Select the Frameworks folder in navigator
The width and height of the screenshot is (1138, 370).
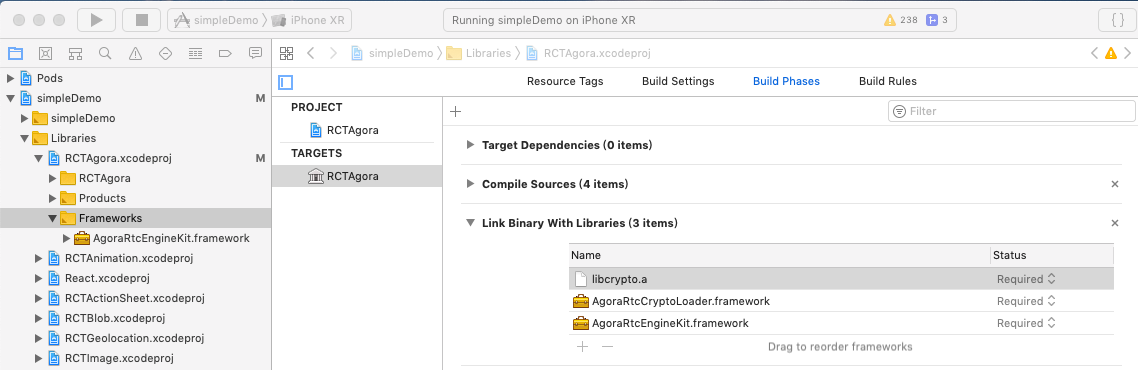pyautogui.click(x=136, y=218)
